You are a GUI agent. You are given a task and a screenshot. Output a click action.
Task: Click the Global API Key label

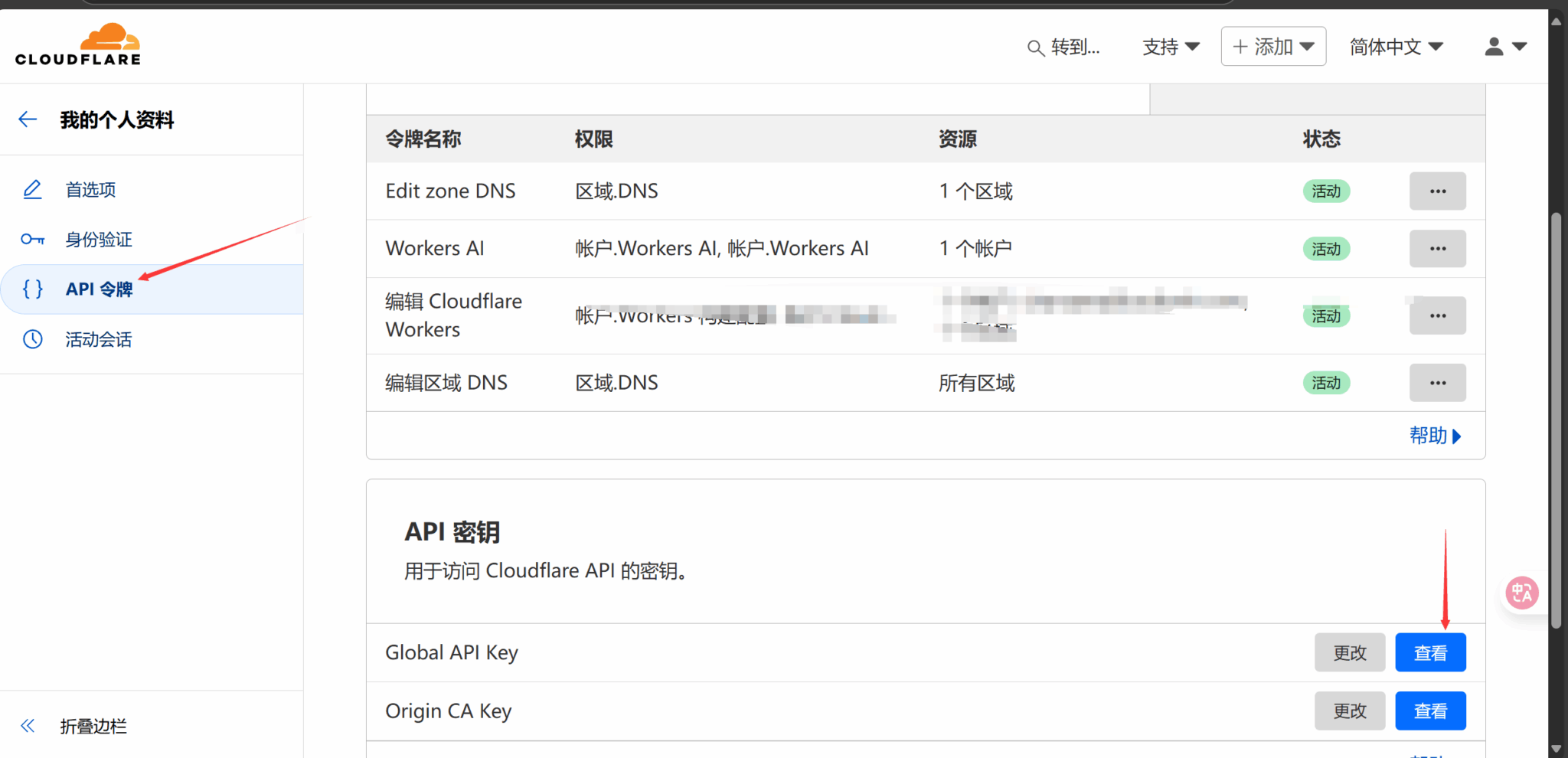pyautogui.click(x=452, y=652)
